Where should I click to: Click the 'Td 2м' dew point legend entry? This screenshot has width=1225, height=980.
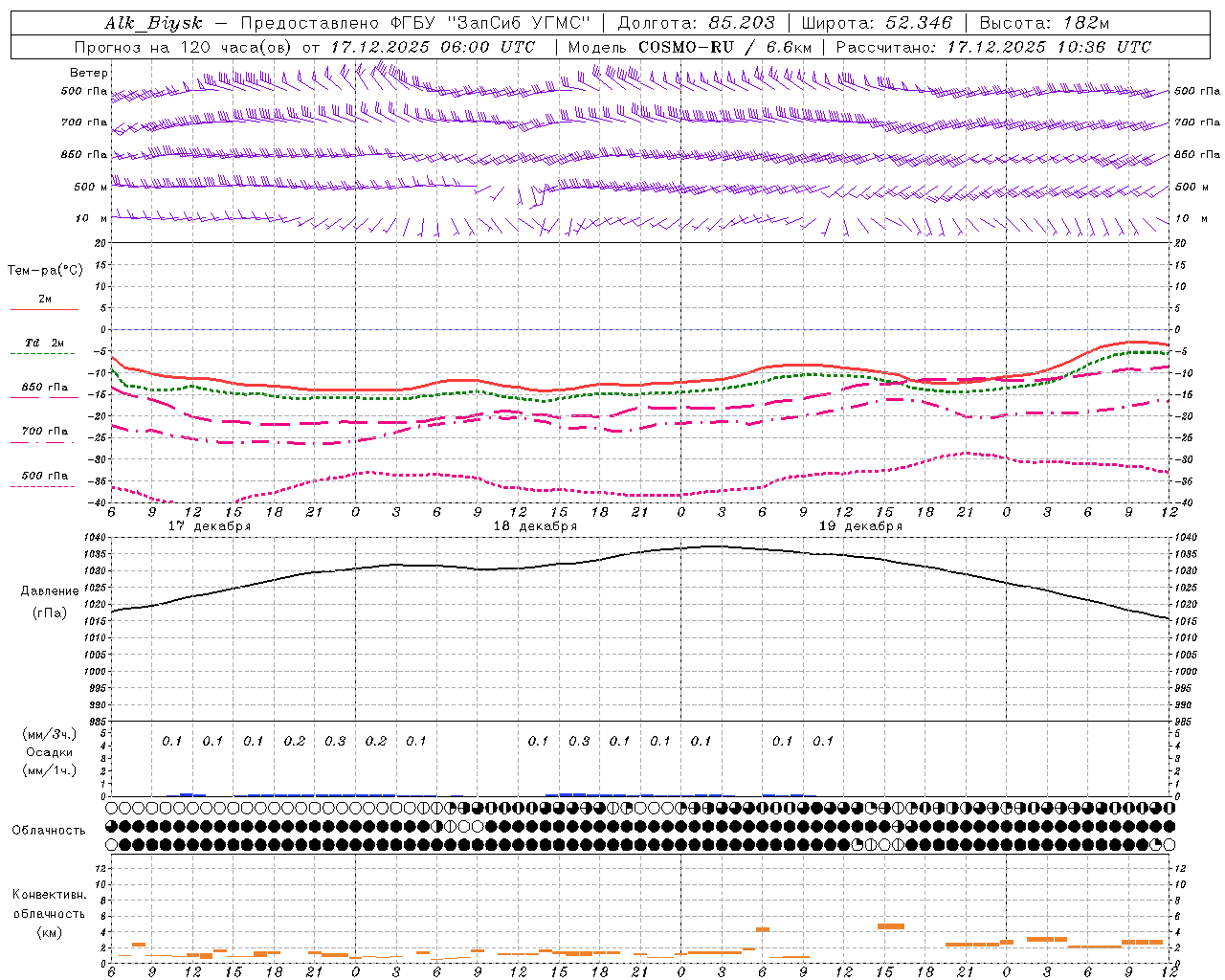click(x=44, y=343)
